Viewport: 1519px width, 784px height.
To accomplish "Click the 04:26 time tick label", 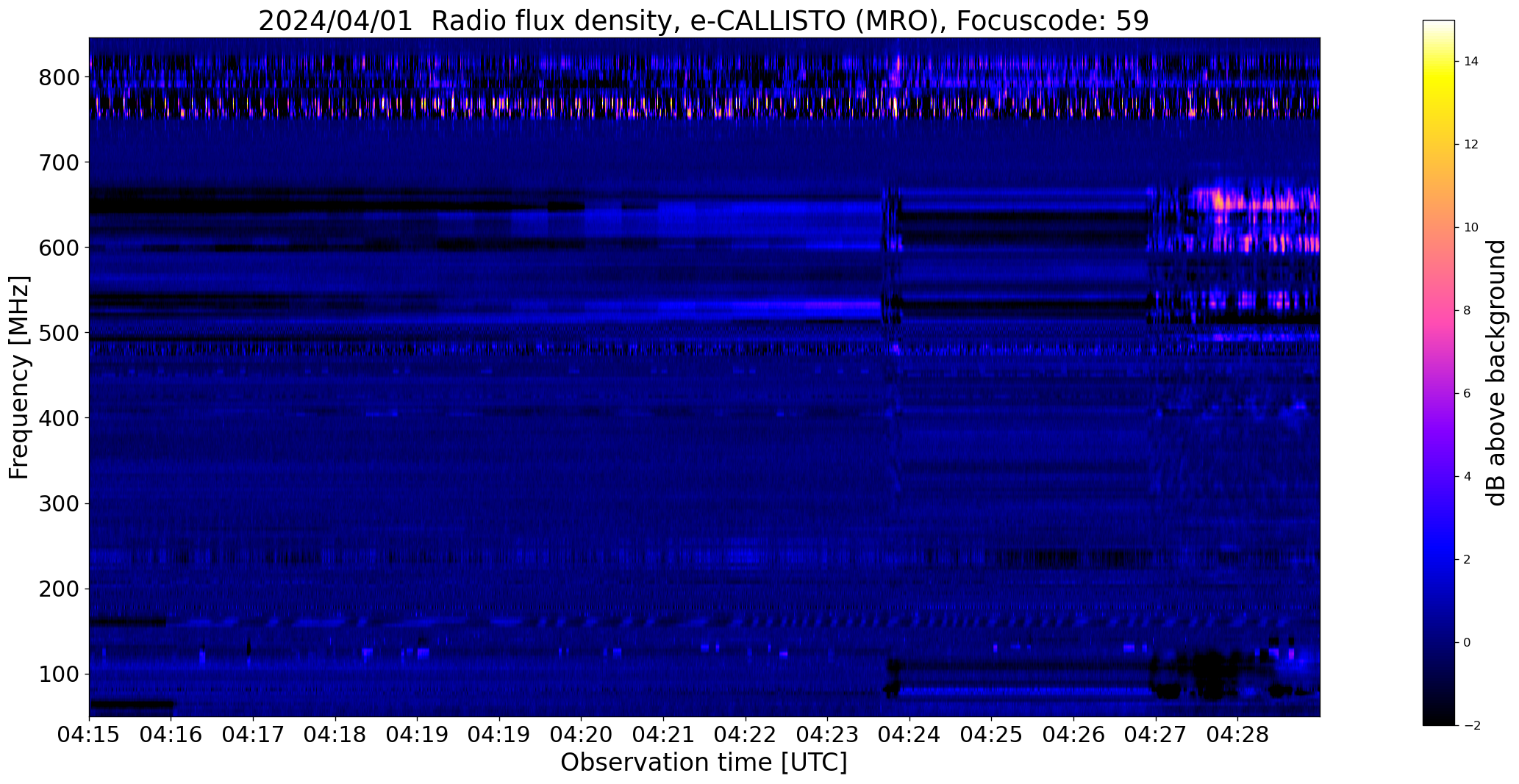I will pos(1074,736).
